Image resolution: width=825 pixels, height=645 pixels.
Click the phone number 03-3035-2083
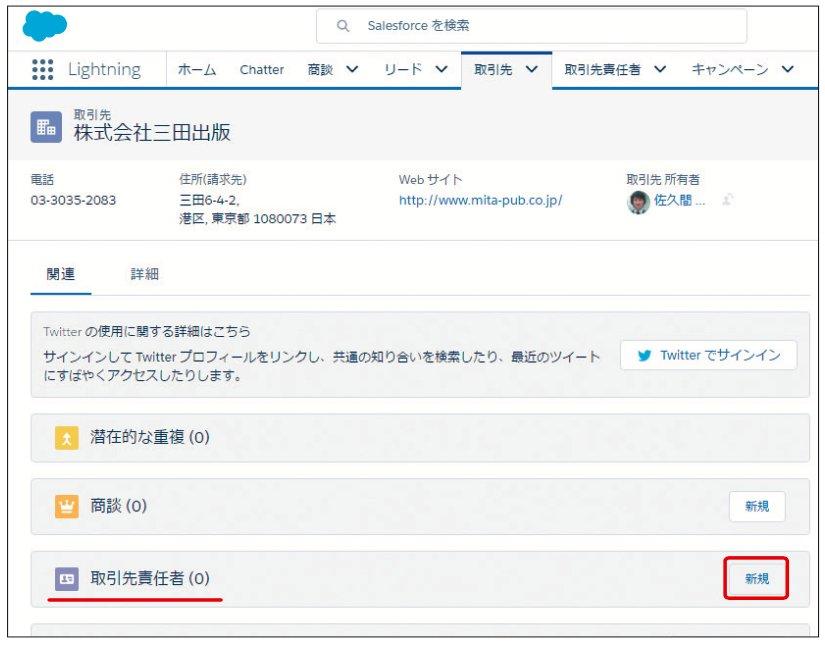tap(73, 200)
